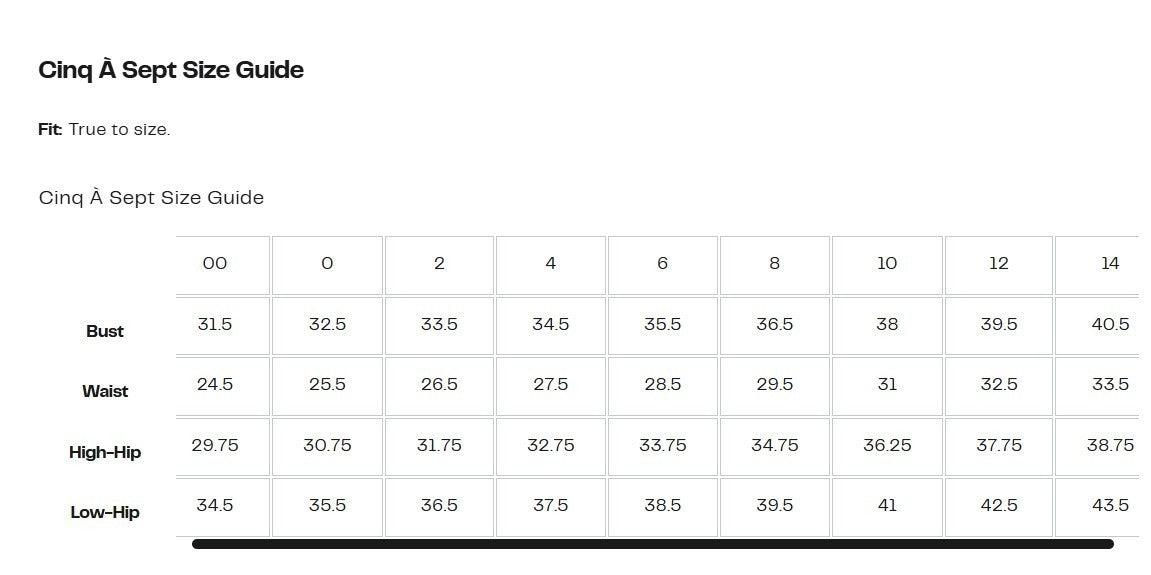Viewport: 1151px width, 575px height.
Task: Click the size 00 column header
Action: coord(215,264)
